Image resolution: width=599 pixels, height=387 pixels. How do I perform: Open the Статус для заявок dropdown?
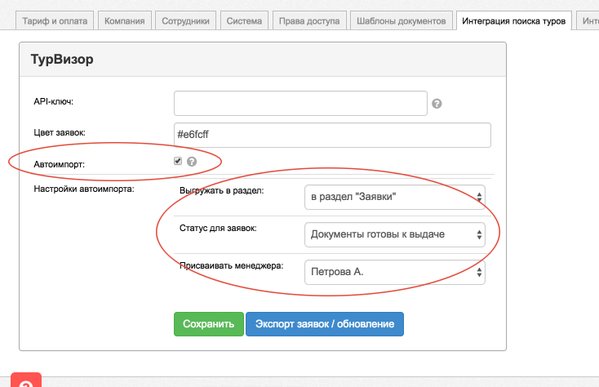tap(395, 235)
